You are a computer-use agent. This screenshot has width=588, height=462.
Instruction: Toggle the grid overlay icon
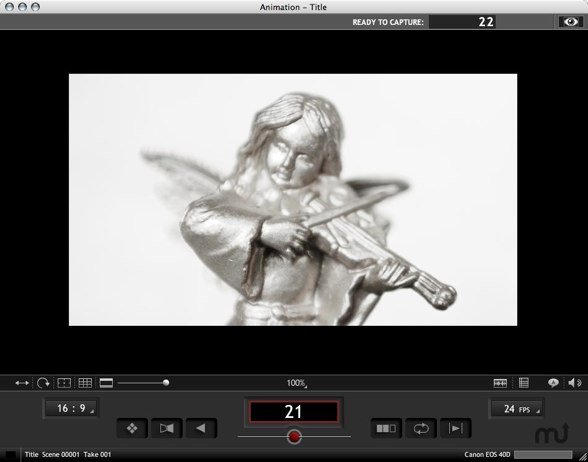(x=85, y=383)
